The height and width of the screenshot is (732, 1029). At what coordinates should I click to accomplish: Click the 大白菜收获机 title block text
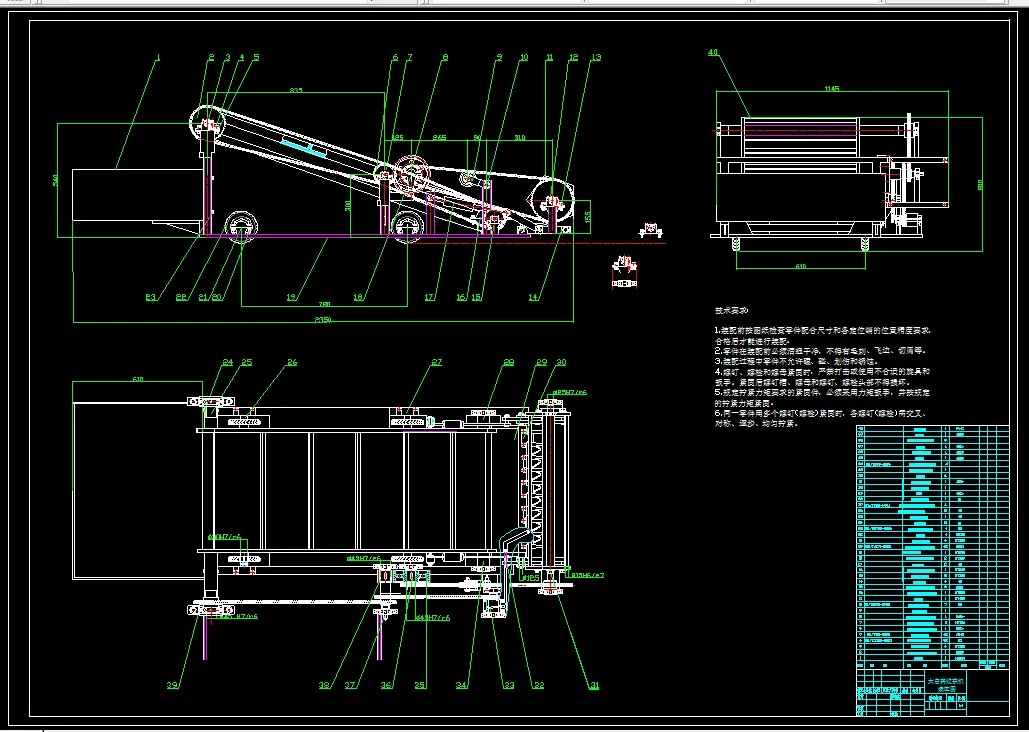[x=946, y=682]
